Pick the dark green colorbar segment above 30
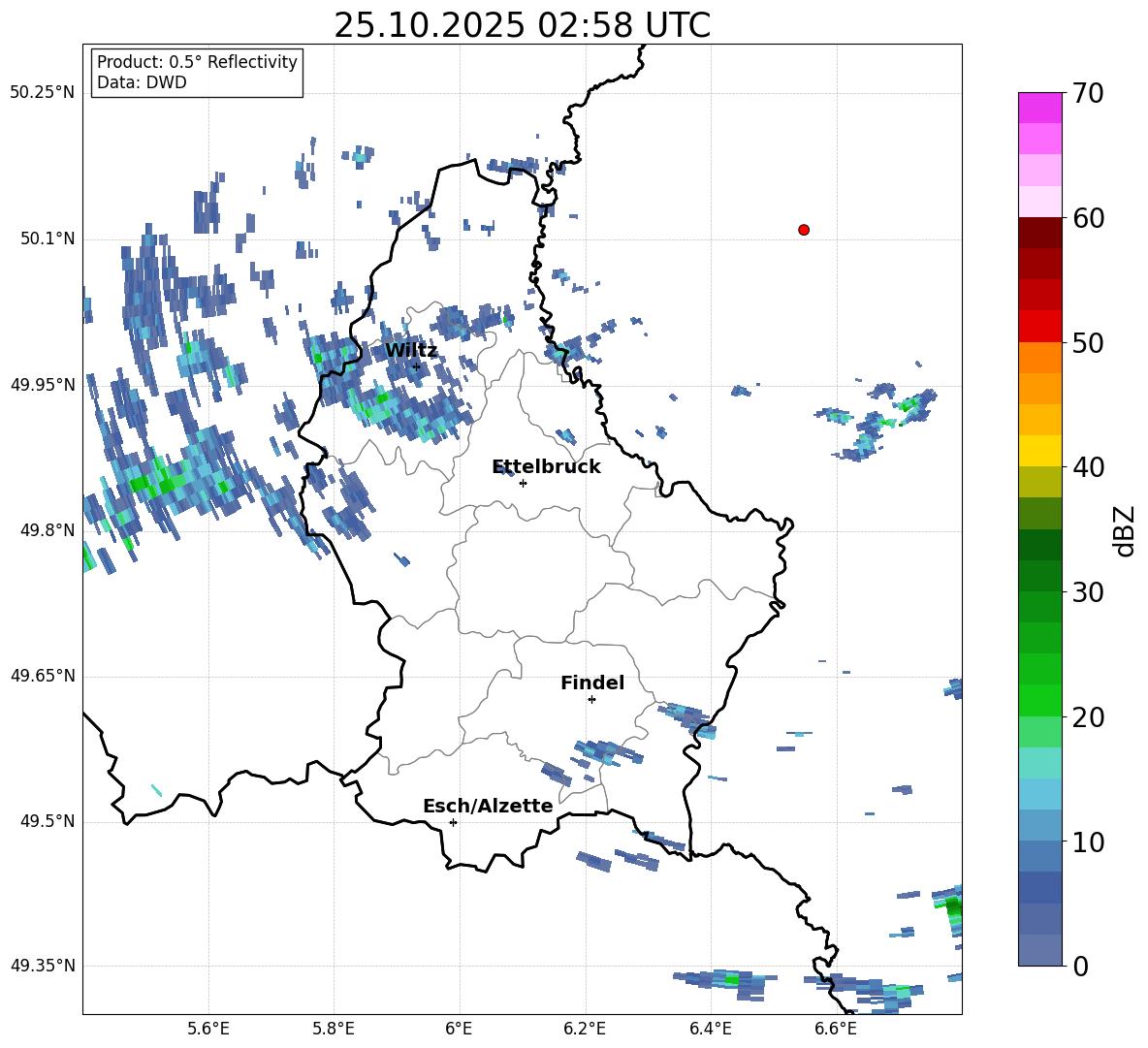The image size is (1148, 1048). [x=1039, y=576]
